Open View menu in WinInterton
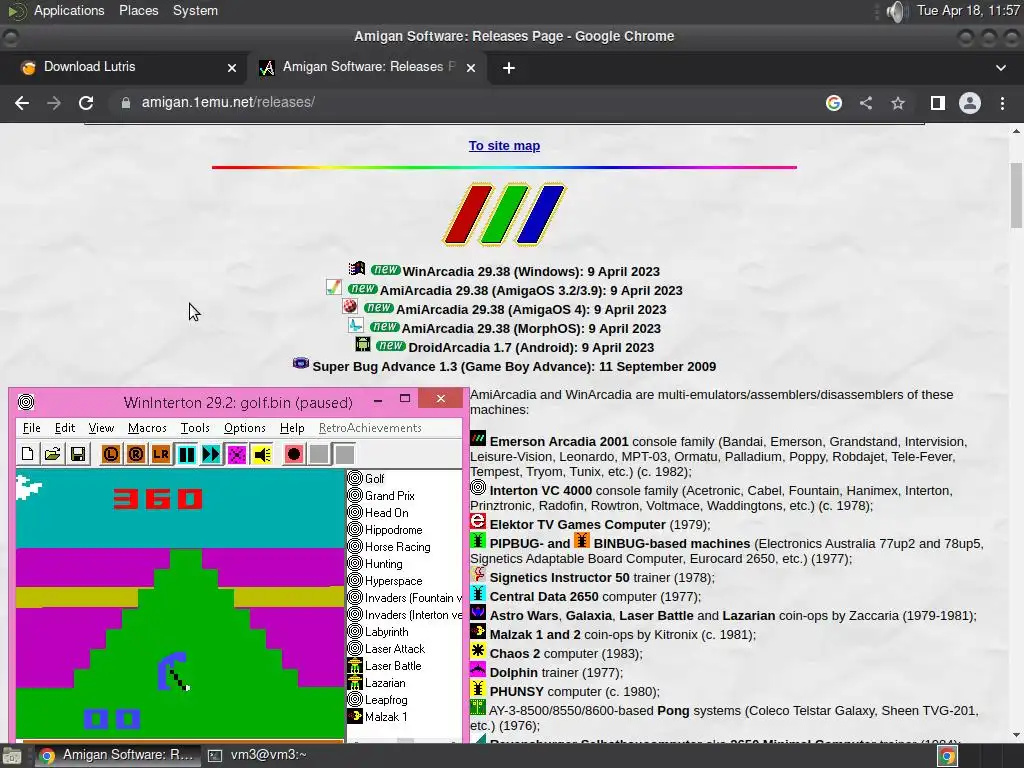 [x=101, y=428]
